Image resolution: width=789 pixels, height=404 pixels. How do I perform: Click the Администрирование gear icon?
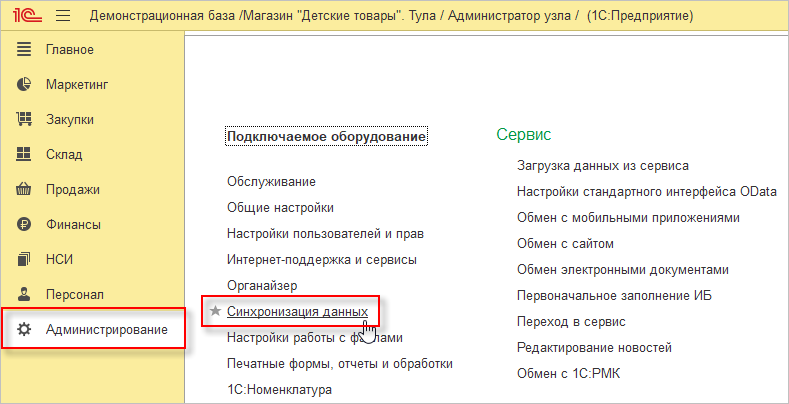25,330
